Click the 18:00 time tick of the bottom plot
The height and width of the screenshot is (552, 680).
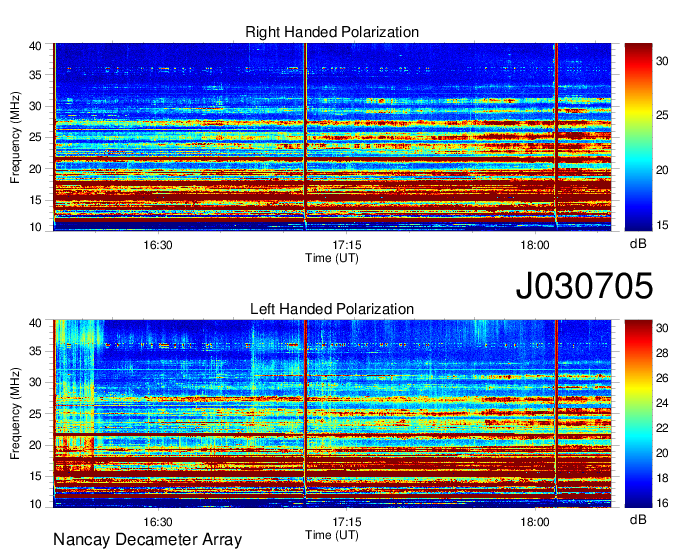click(x=535, y=522)
